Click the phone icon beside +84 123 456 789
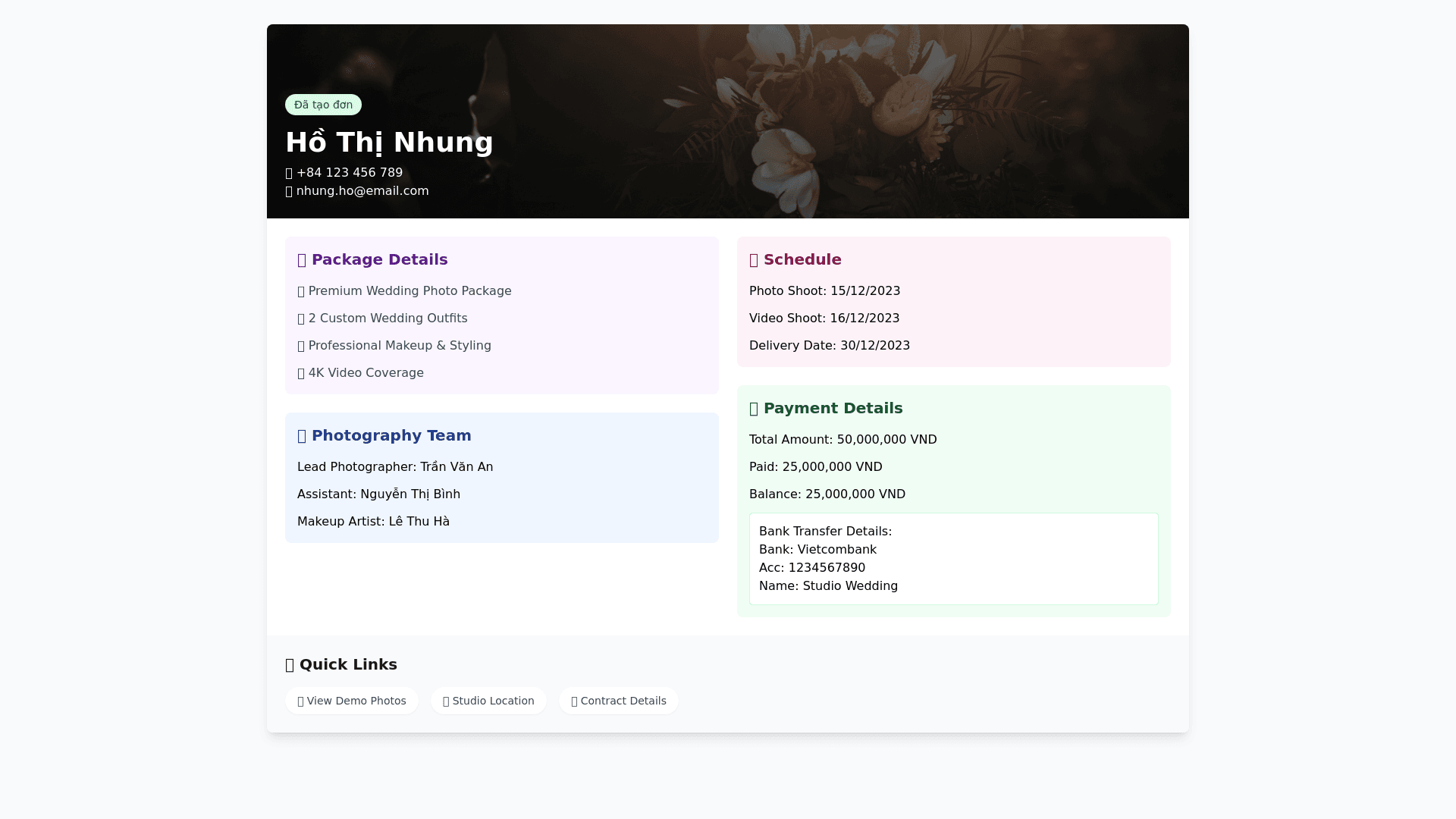Screen dimensions: 1456x819 [289, 173]
